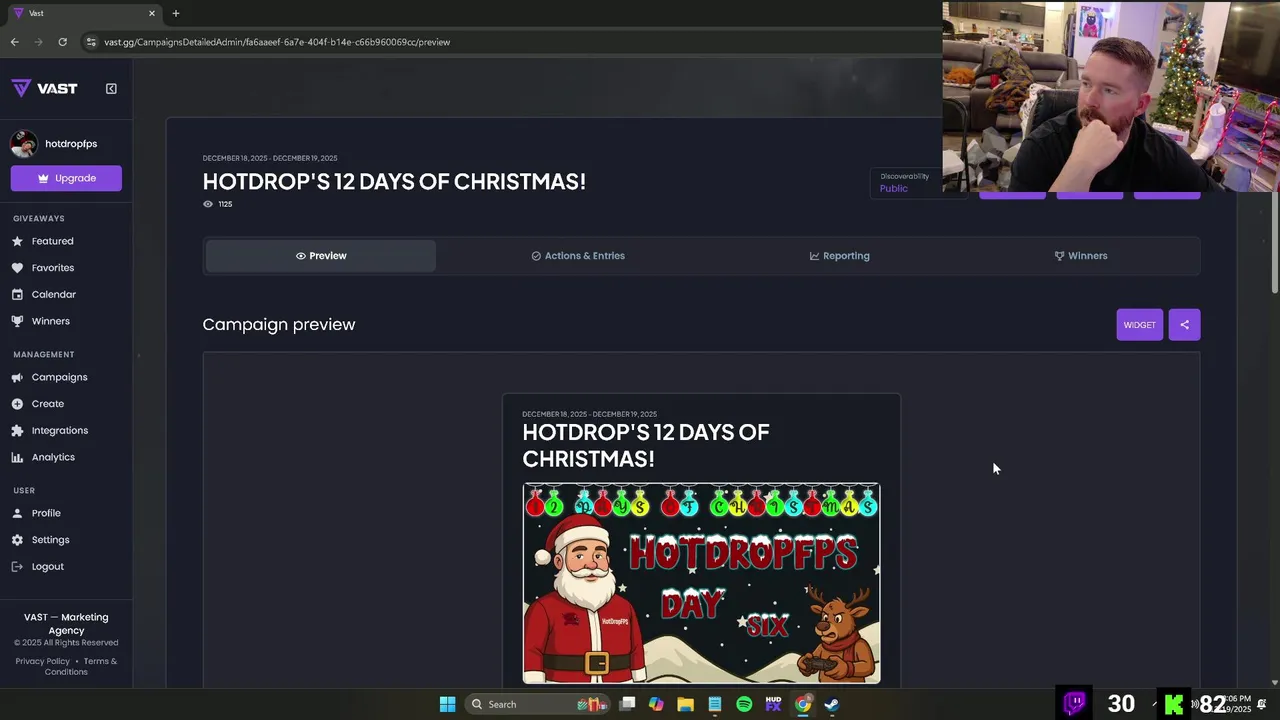The image size is (1280, 720).
Task: Click the Chrome icon on the taskbar
Action: tap(802, 704)
